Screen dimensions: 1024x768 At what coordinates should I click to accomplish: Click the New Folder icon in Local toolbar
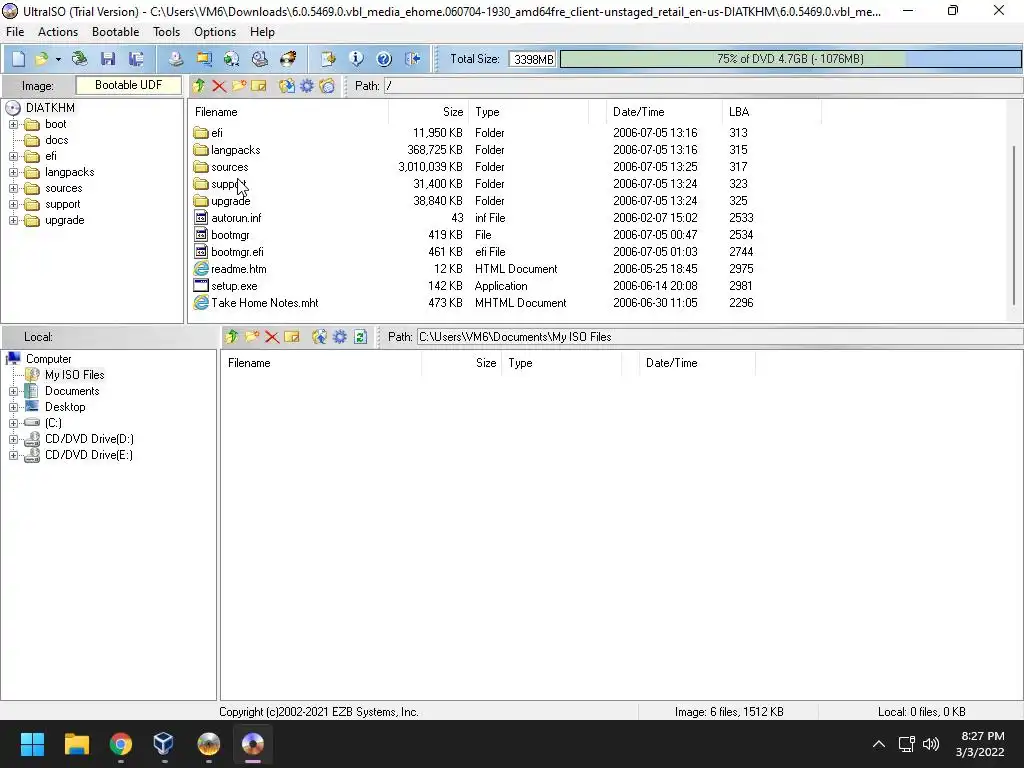[x=251, y=337]
